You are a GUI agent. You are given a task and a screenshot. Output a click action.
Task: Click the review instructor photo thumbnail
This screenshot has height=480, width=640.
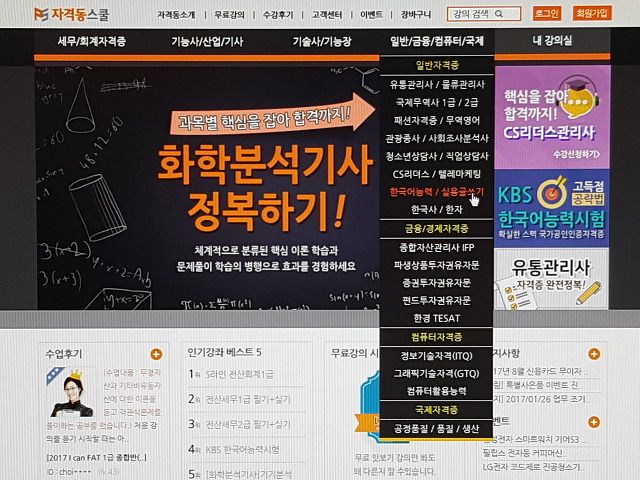click(71, 393)
